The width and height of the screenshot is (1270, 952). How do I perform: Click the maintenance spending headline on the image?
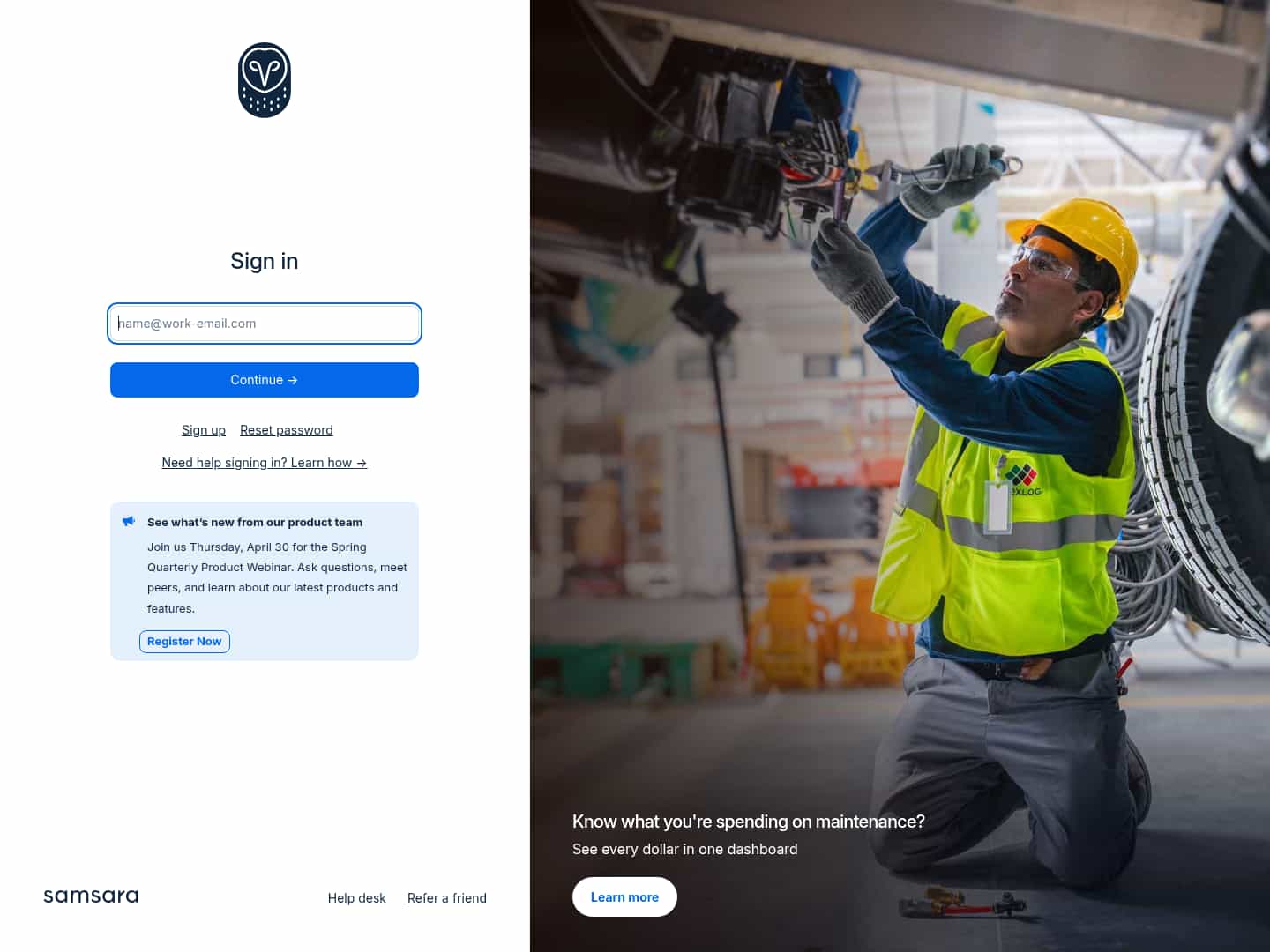[748, 821]
